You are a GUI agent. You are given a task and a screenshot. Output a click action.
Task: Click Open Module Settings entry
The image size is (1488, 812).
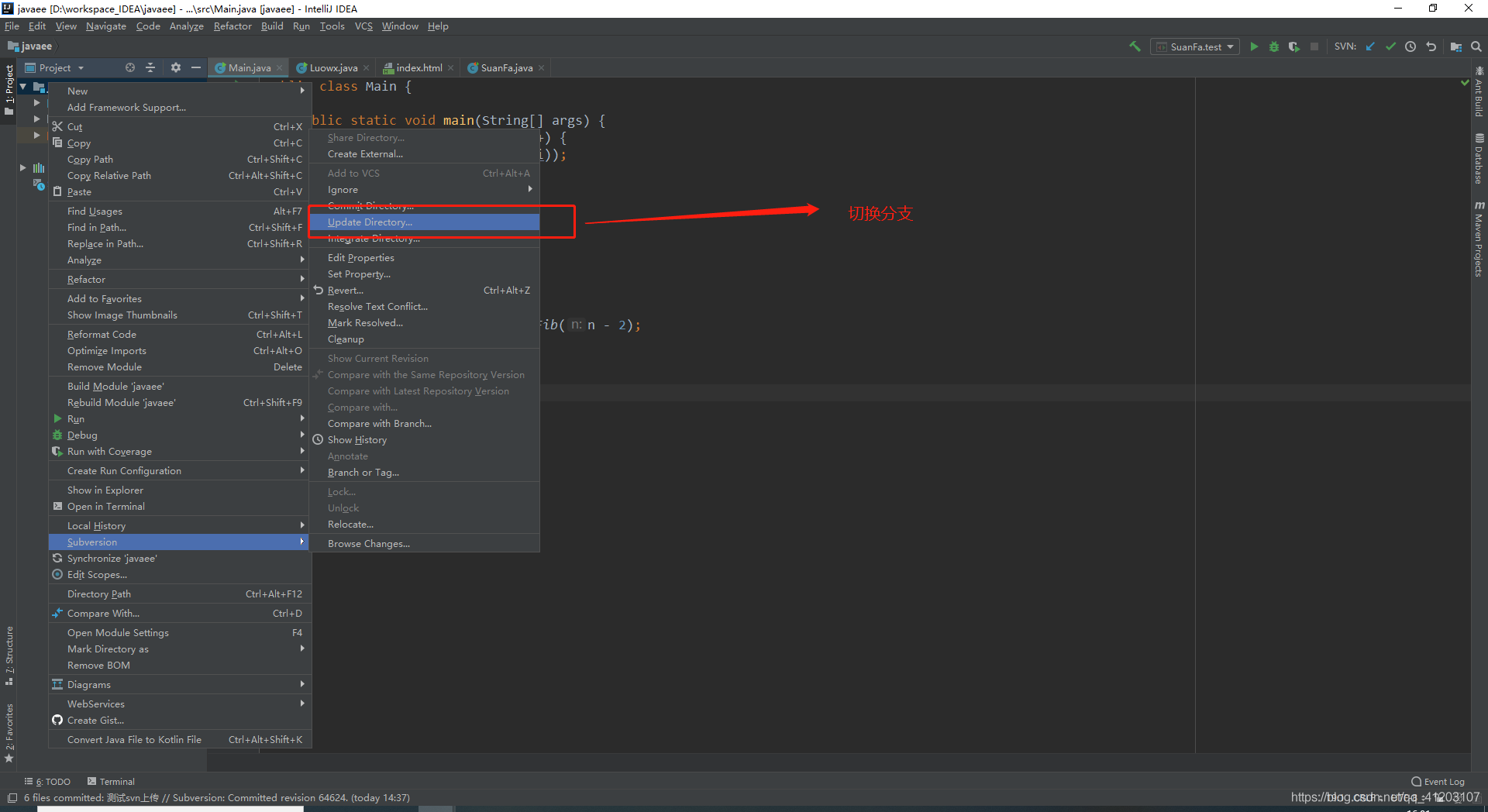click(180, 632)
